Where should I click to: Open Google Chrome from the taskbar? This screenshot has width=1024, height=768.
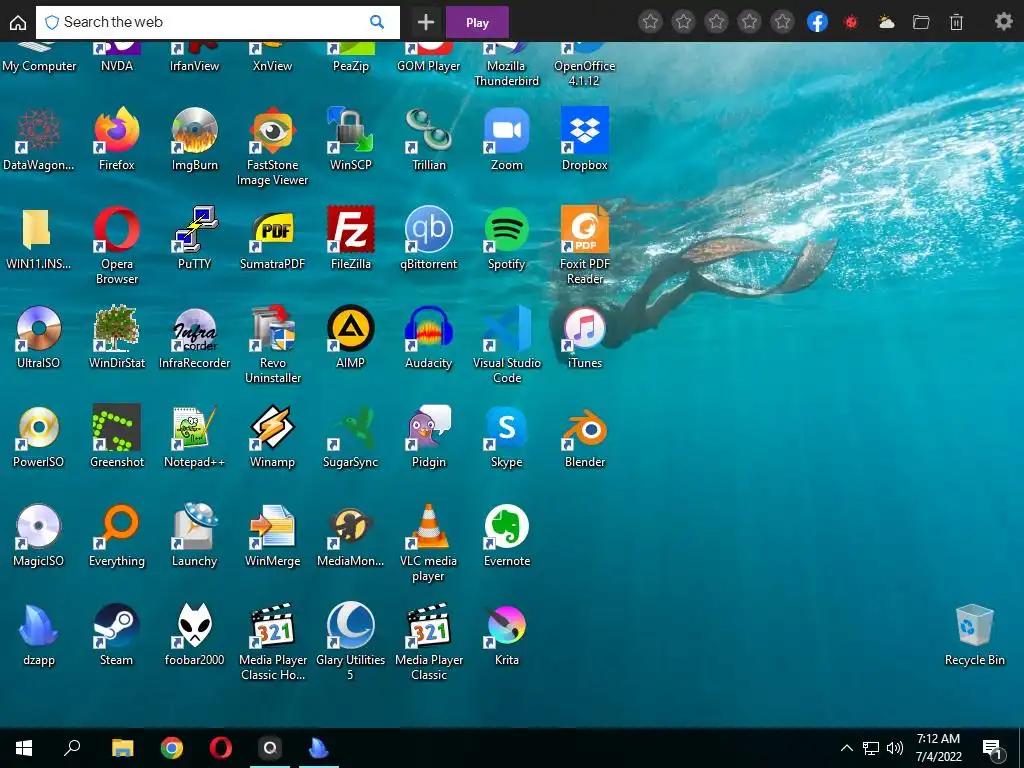[x=172, y=748]
